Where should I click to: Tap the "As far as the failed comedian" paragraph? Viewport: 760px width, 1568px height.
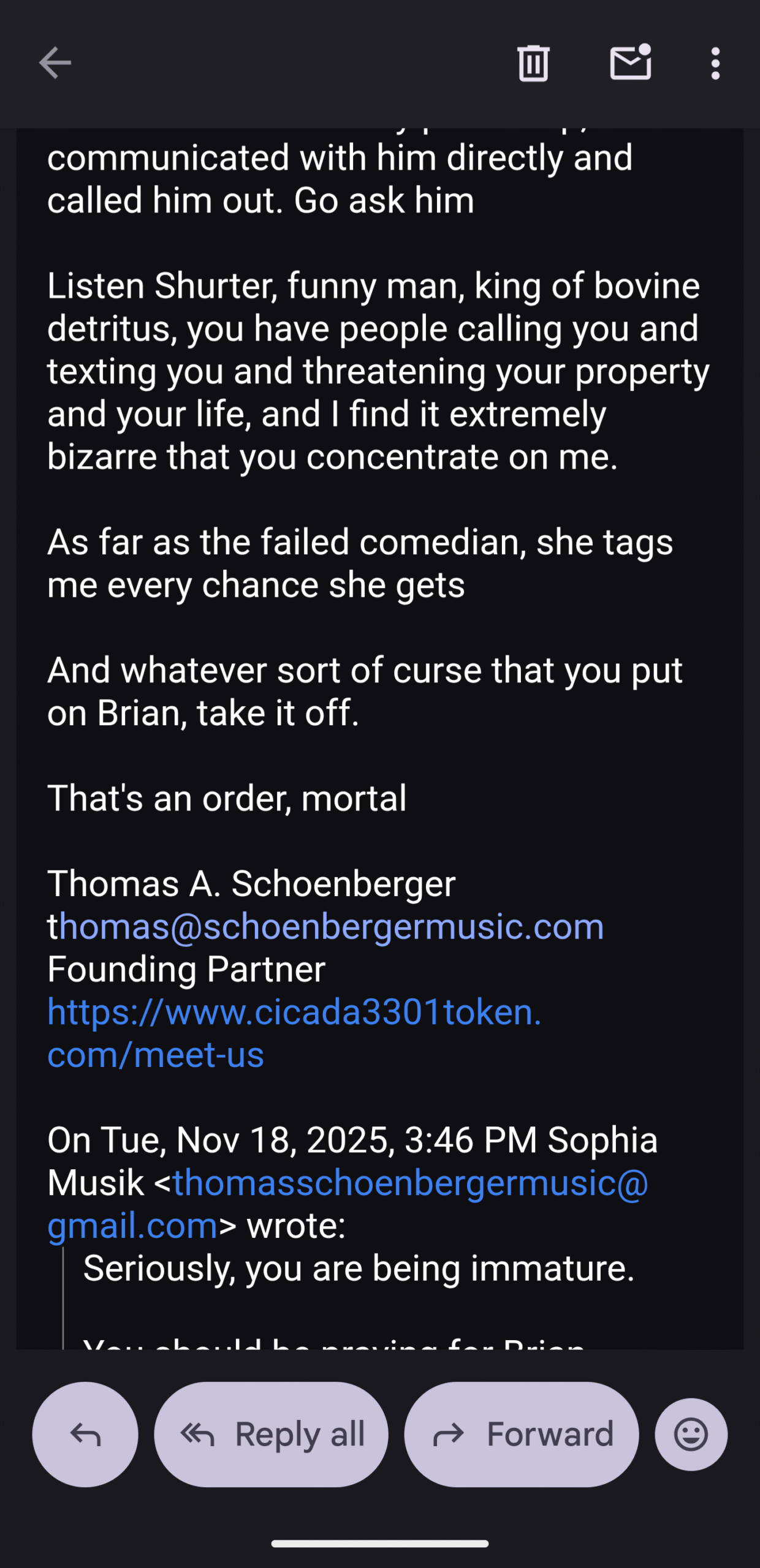point(360,563)
